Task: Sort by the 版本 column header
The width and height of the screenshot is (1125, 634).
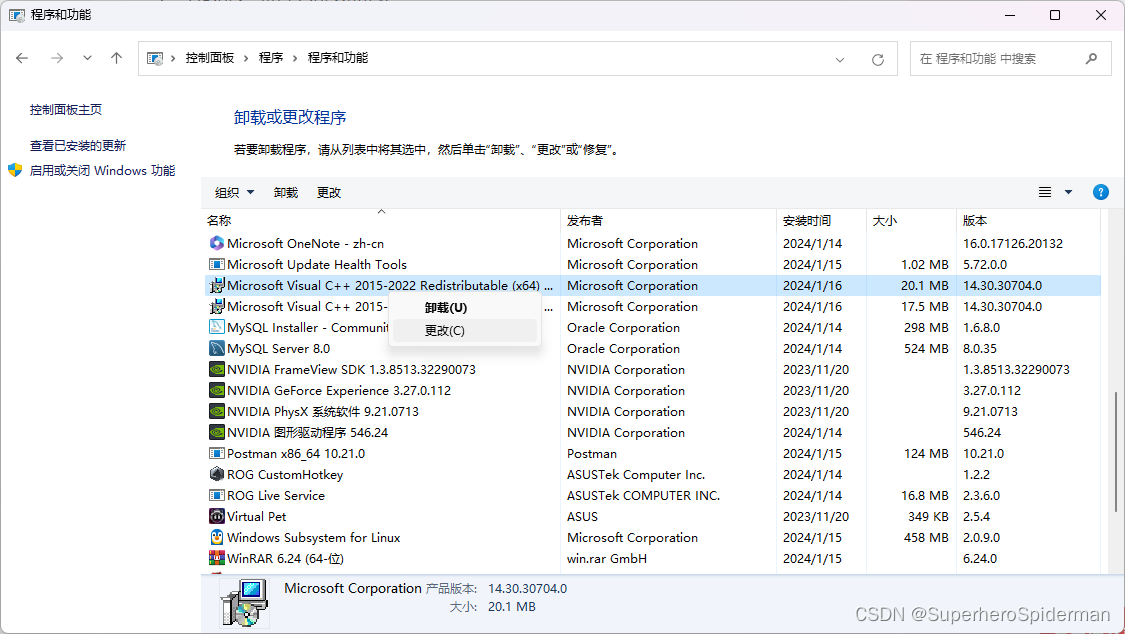Action: point(1029,220)
